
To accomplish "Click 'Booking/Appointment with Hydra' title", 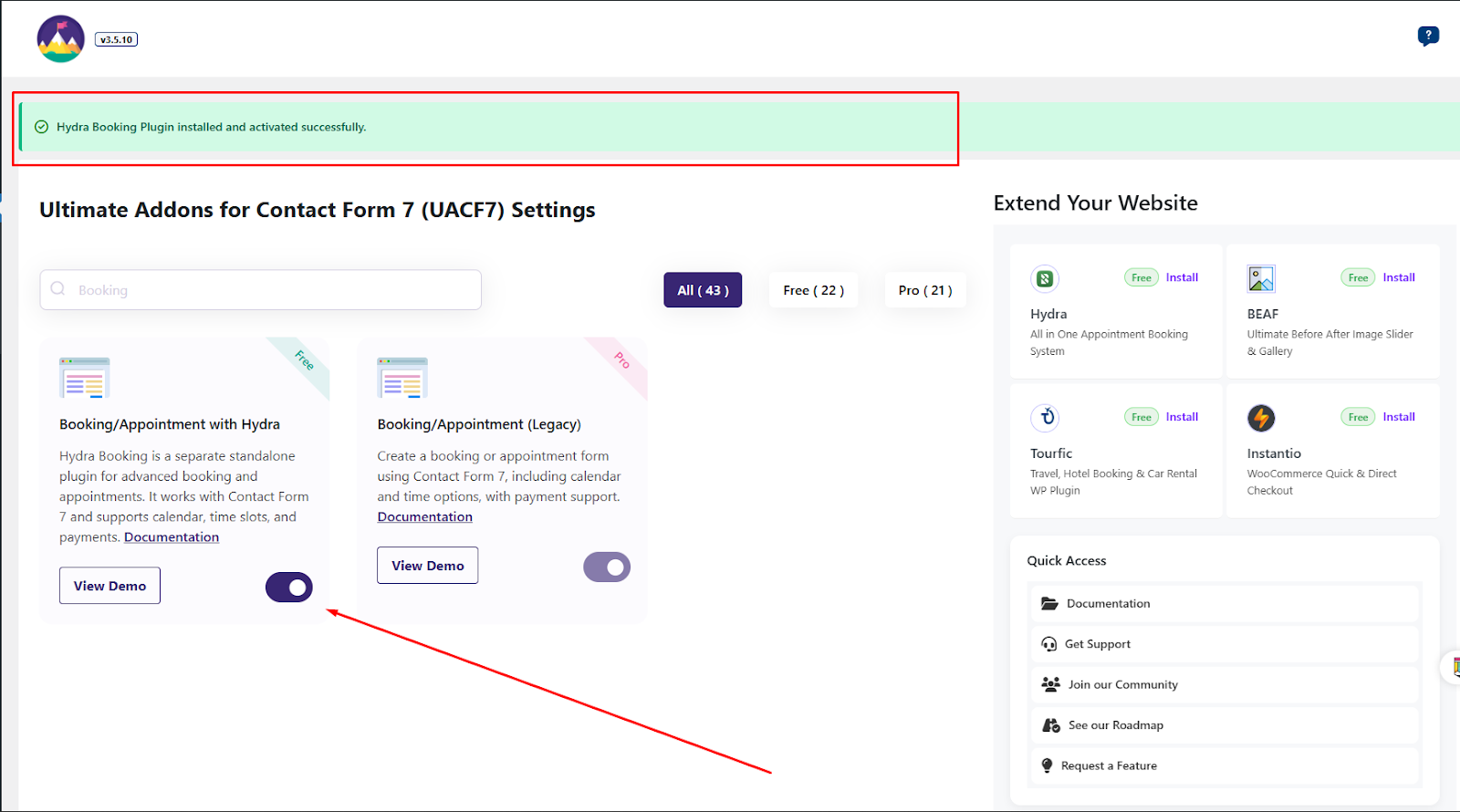I will [170, 424].
